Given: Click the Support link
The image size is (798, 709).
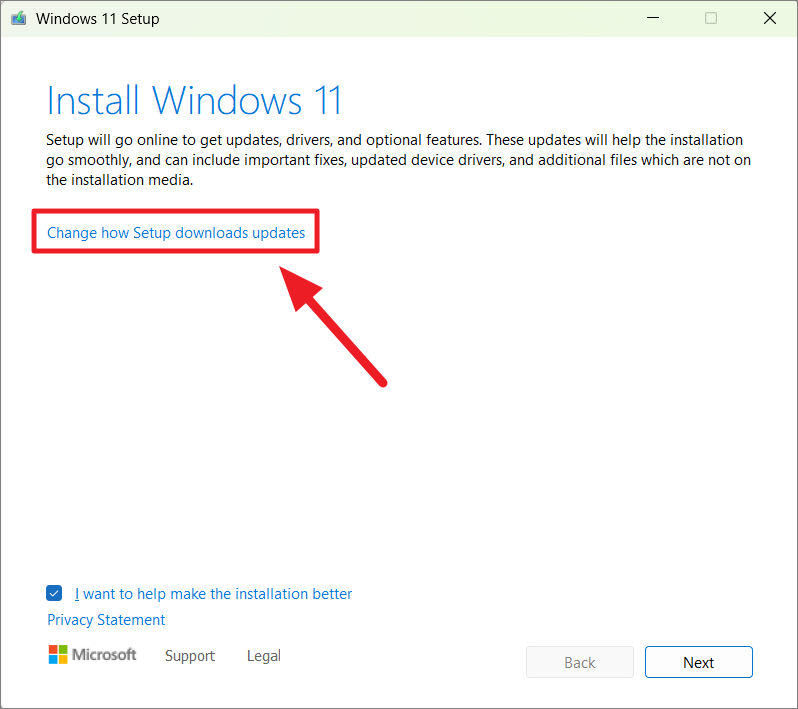Looking at the screenshot, I should click(190, 656).
